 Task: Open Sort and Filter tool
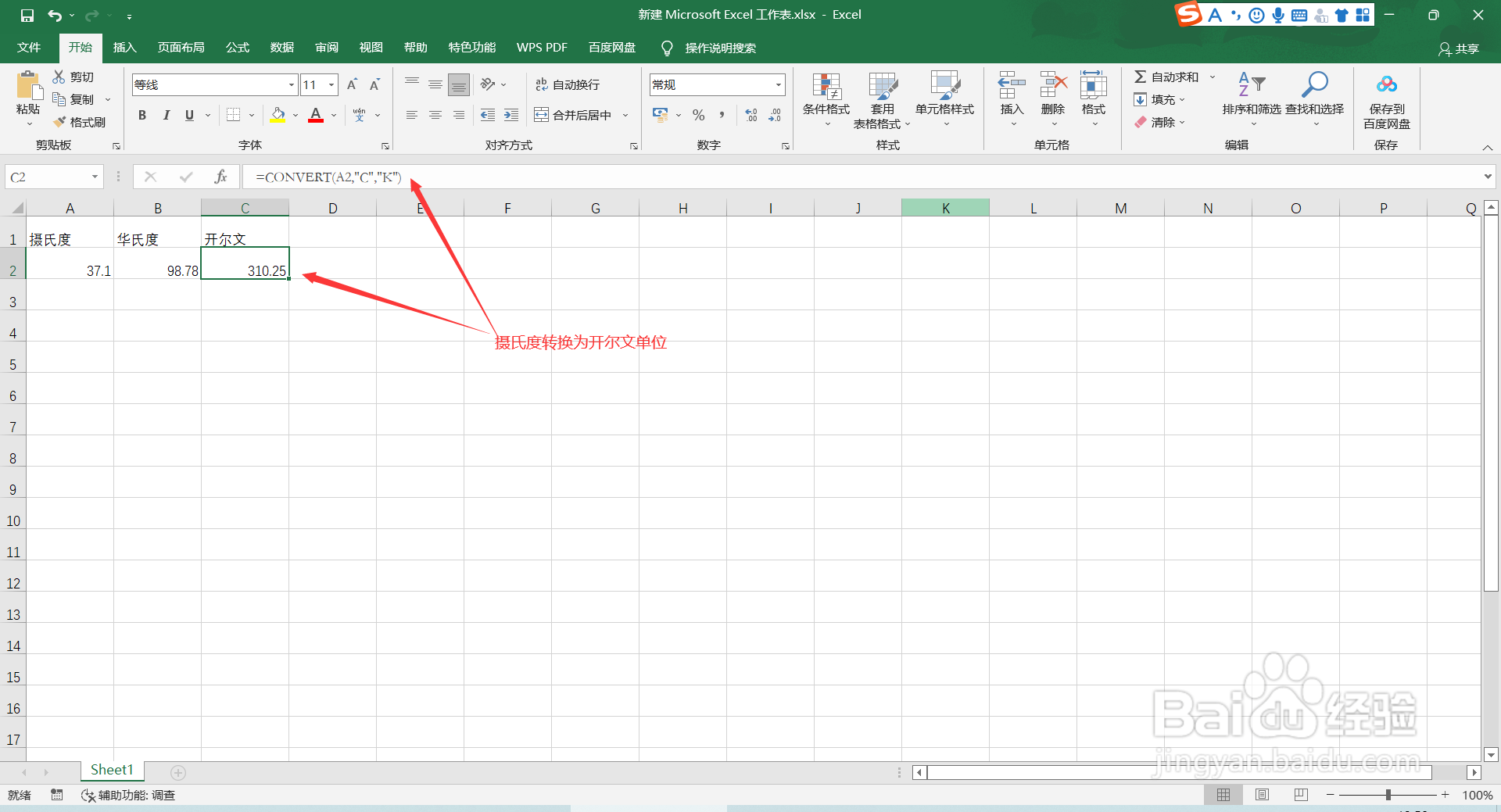[1252, 100]
